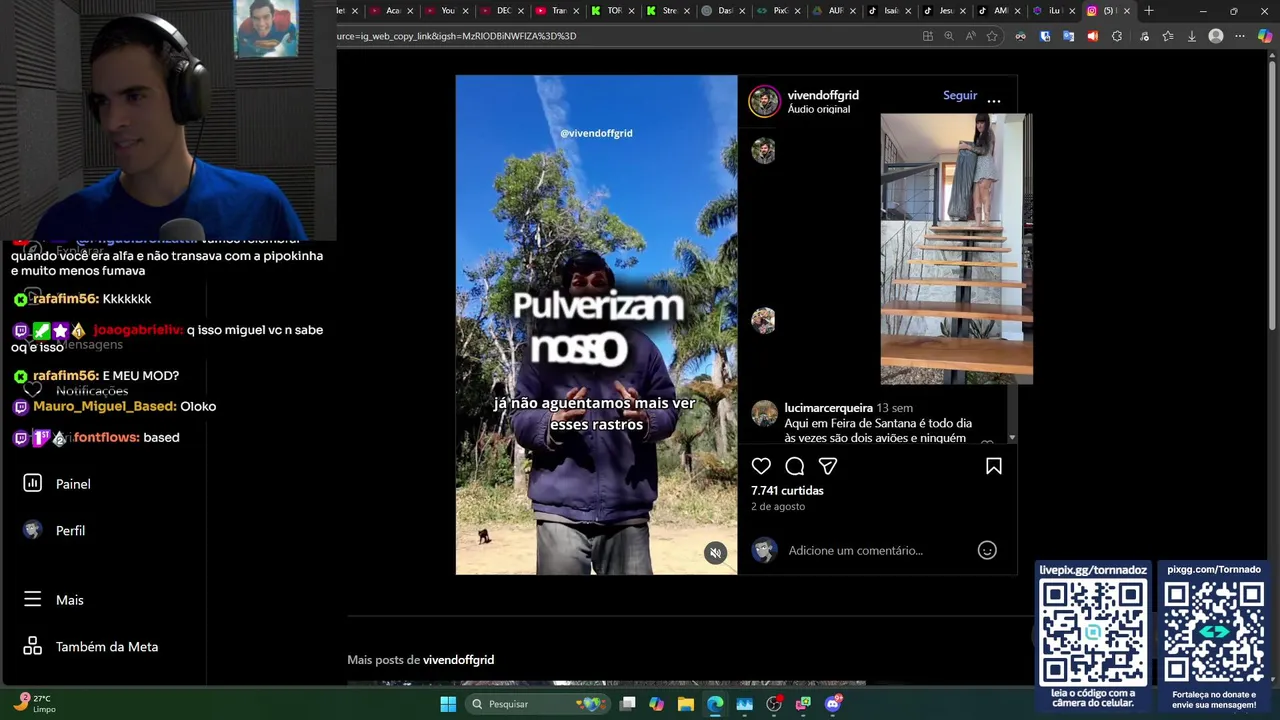Click the Também da Meta grid icon

(x=33, y=646)
